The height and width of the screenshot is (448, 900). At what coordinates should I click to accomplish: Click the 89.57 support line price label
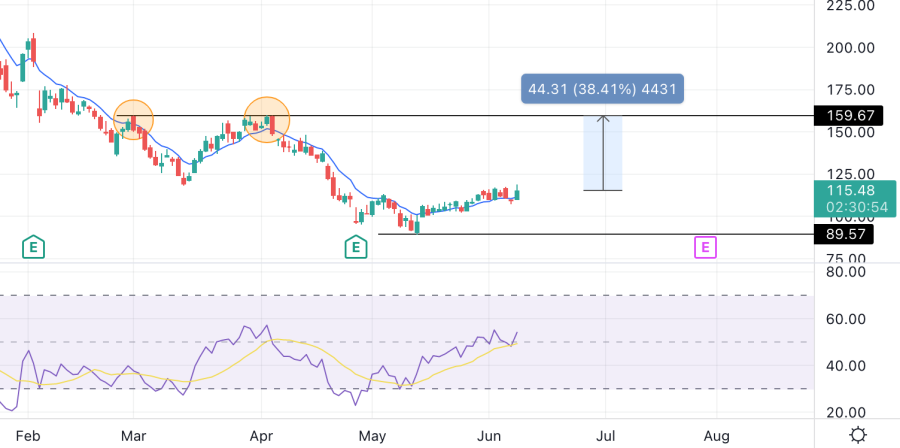pyautogui.click(x=845, y=234)
